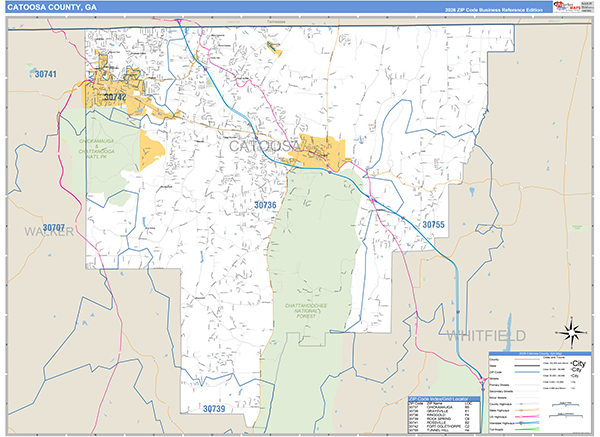Viewport: 600px width, 437px height.
Task: Select ZIP code label 30742
Action: (x=115, y=97)
